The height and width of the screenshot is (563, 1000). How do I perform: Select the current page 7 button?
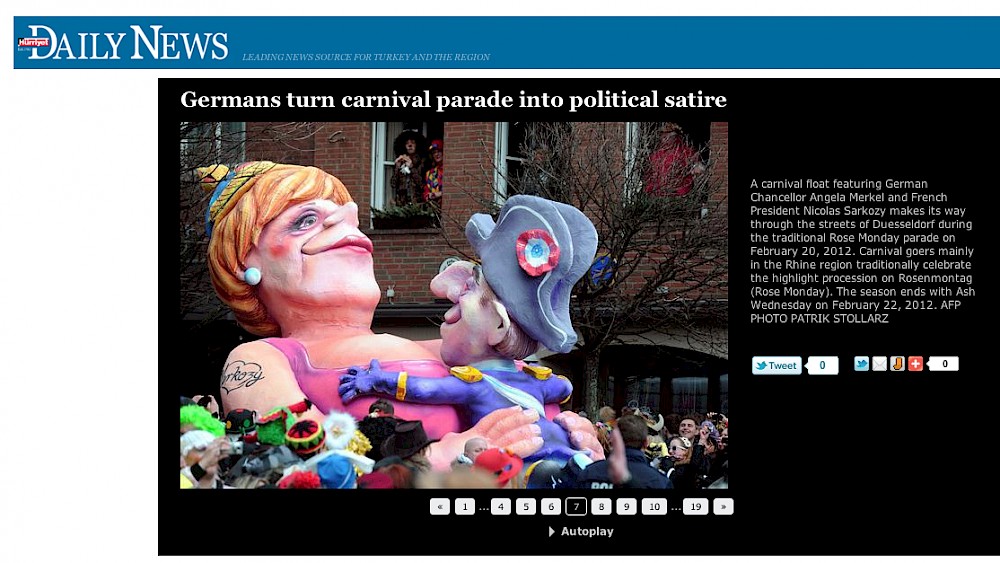click(x=576, y=507)
